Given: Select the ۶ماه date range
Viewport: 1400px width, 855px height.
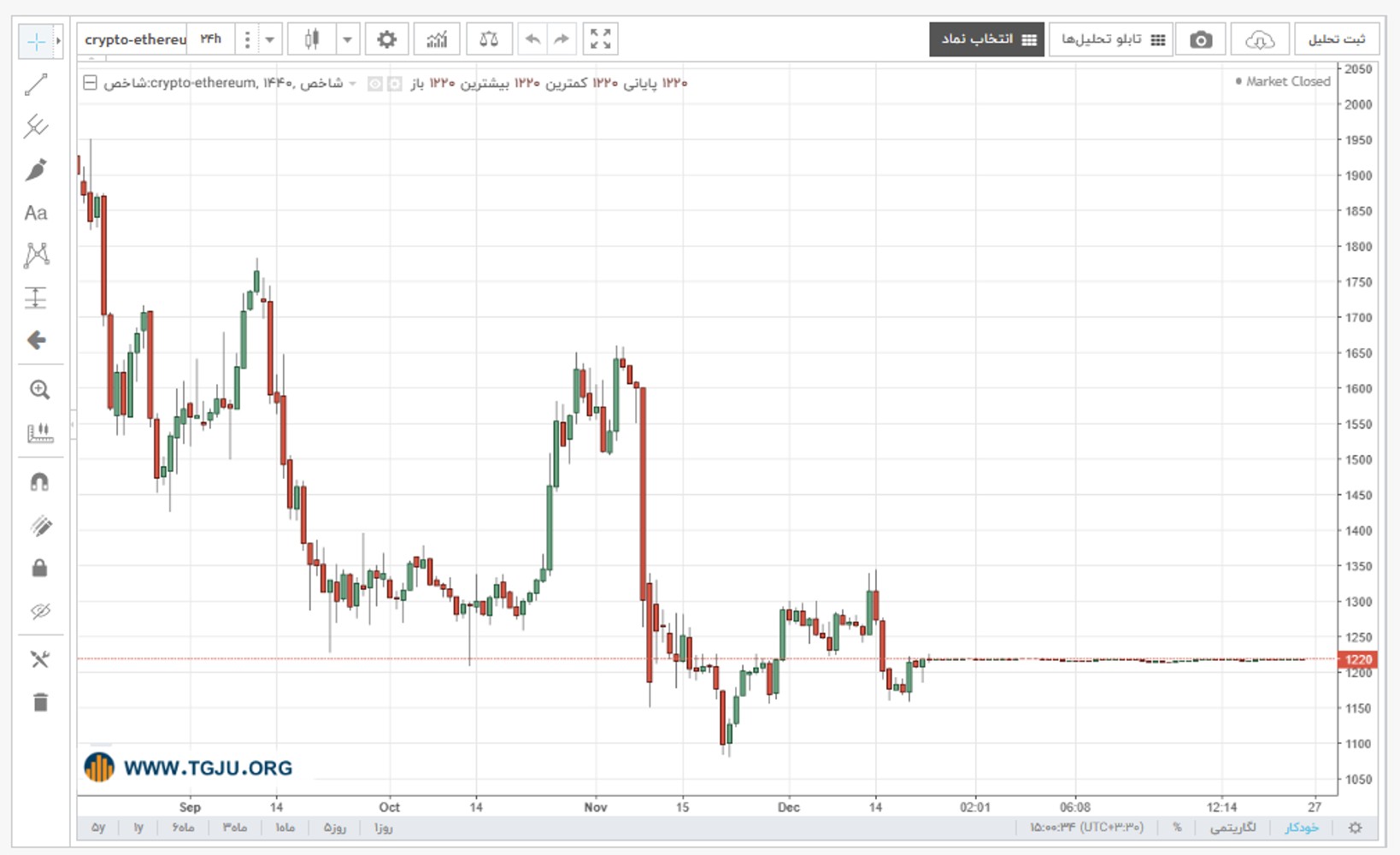Looking at the screenshot, I should pos(183,828).
